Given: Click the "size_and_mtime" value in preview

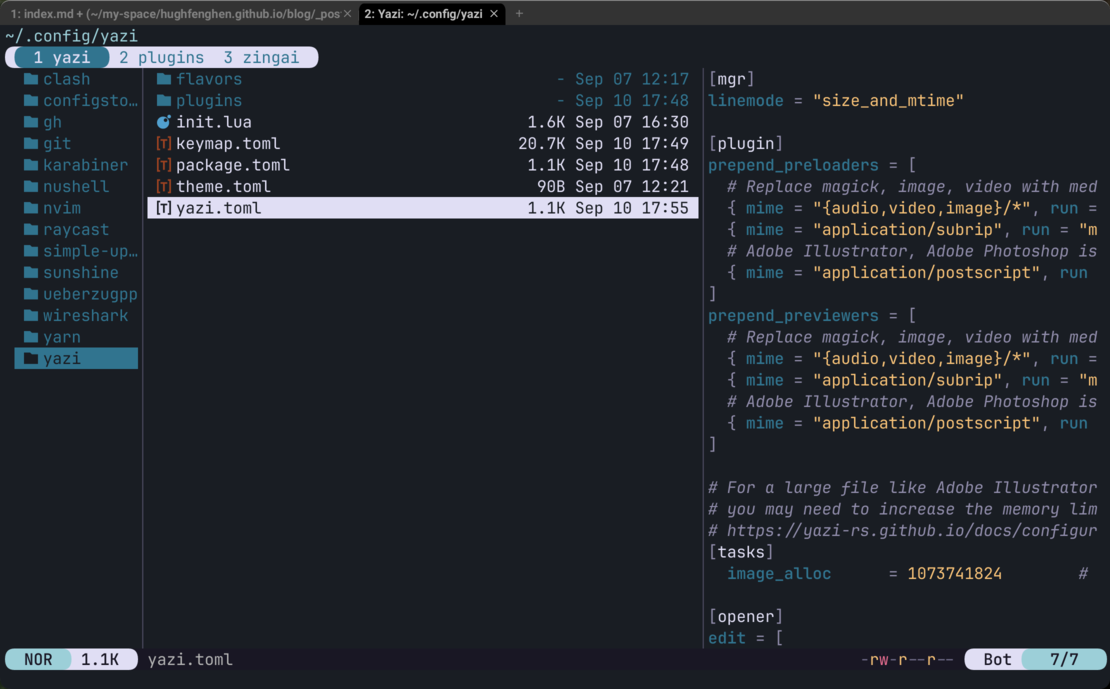Looking at the screenshot, I should (x=888, y=101).
